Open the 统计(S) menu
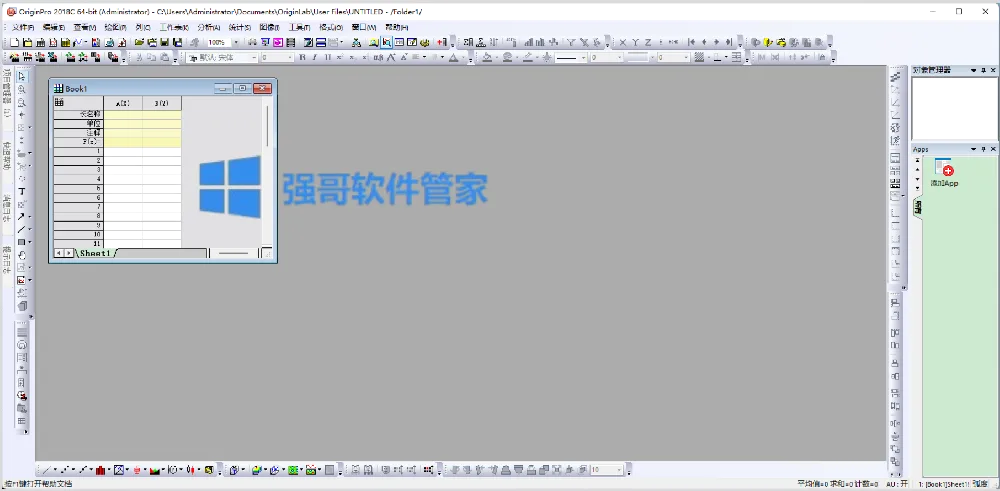Screen dimensions: 1000x491 [x=240, y=27]
